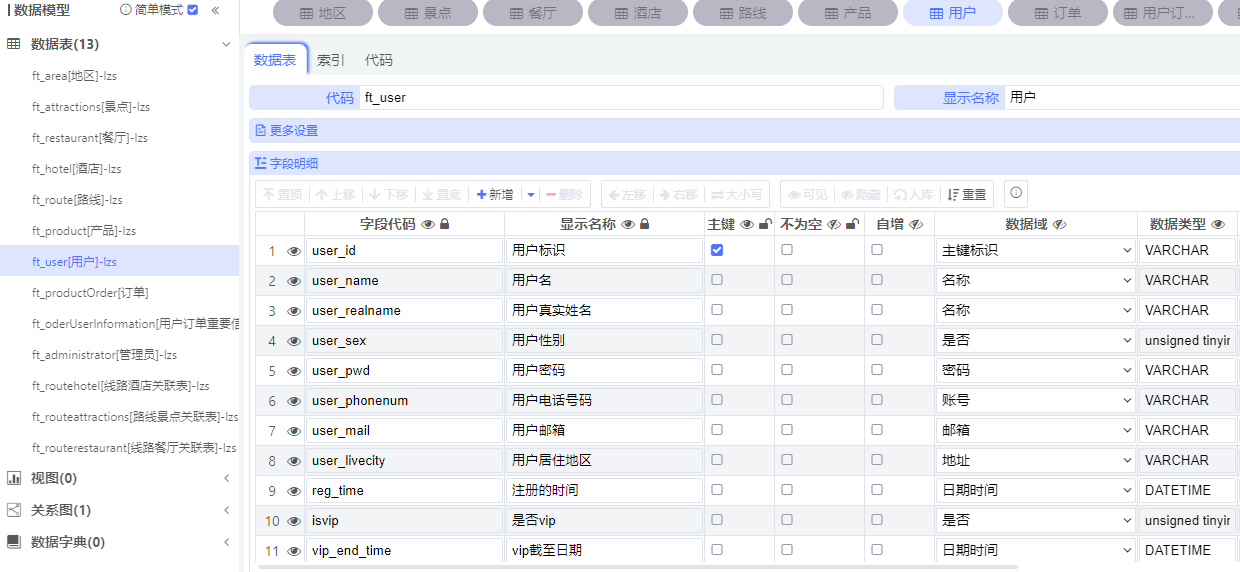Image resolution: width=1240 pixels, height=572 pixels.
Task: Toggle the eye icon in 数据类型 header
Action: pos(1218,225)
